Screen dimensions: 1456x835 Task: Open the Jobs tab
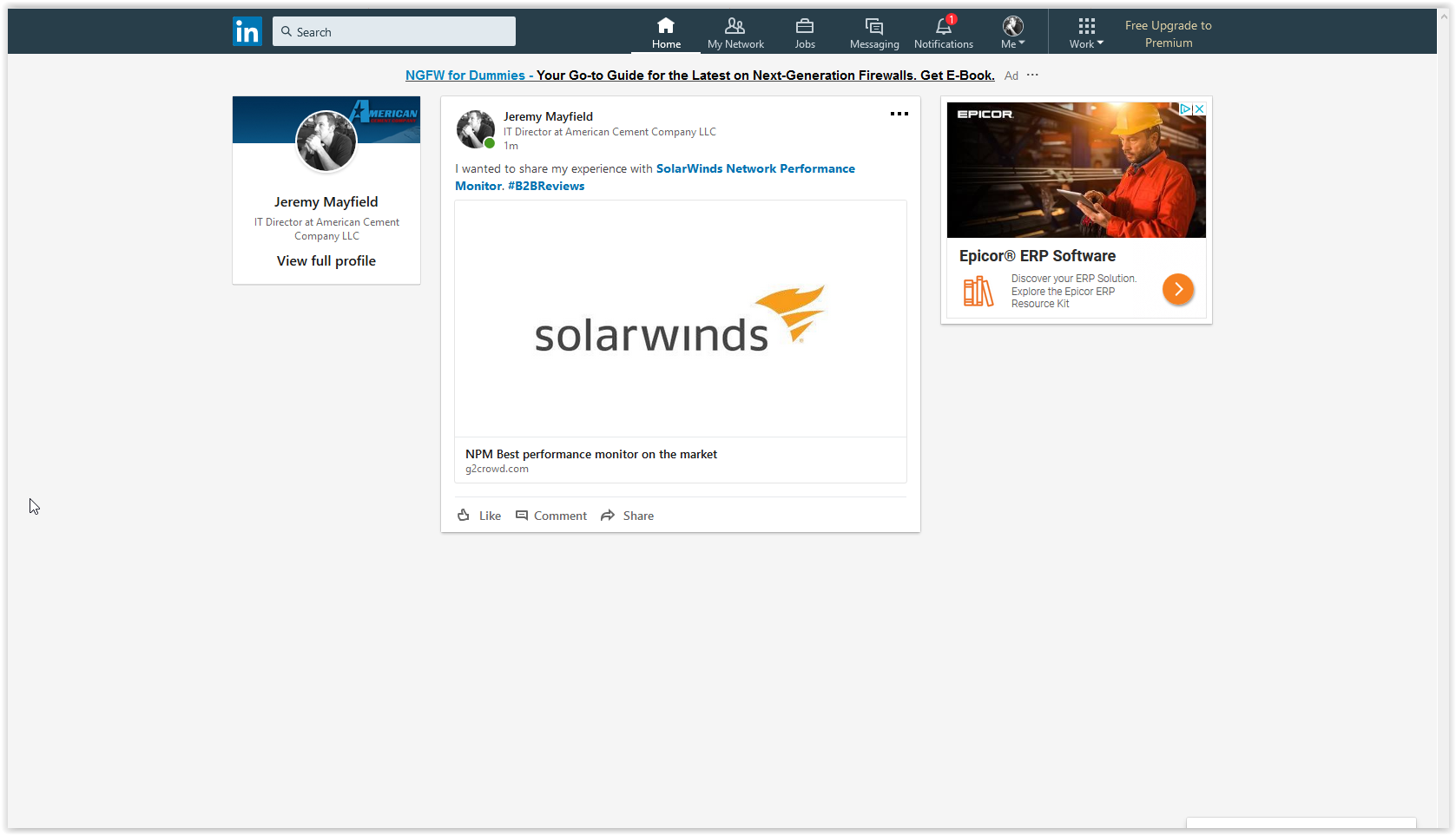(x=805, y=33)
